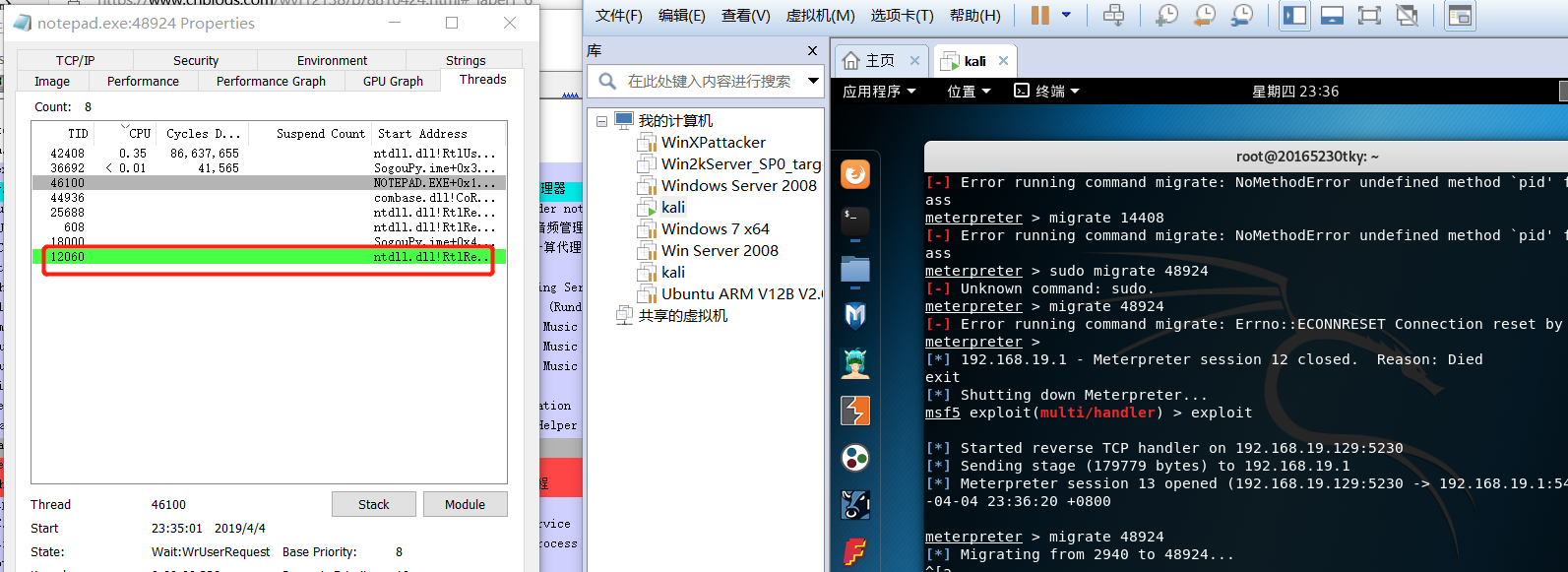Click the console view icon at toolbar end
The width and height of the screenshot is (1568, 572).
pos(1460,15)
